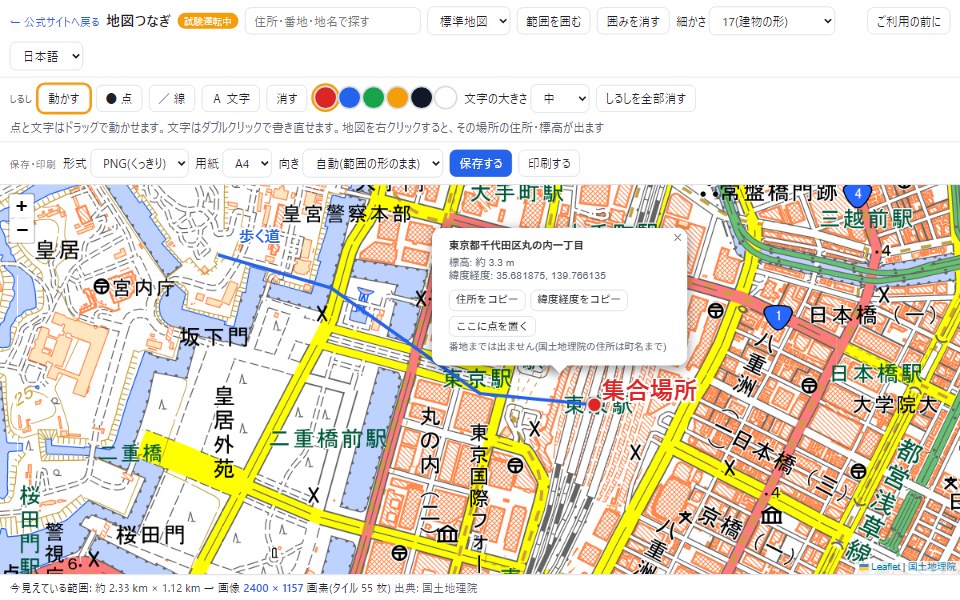Click the 保存する save button
This screenshot has height=600, width=960.
(481, 163)
